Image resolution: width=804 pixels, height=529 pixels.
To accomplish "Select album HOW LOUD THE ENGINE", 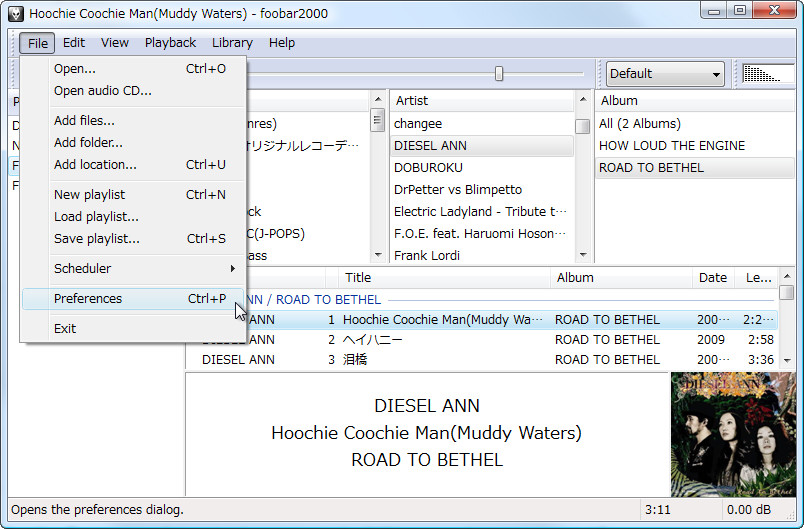I will [x=695, y=146].
